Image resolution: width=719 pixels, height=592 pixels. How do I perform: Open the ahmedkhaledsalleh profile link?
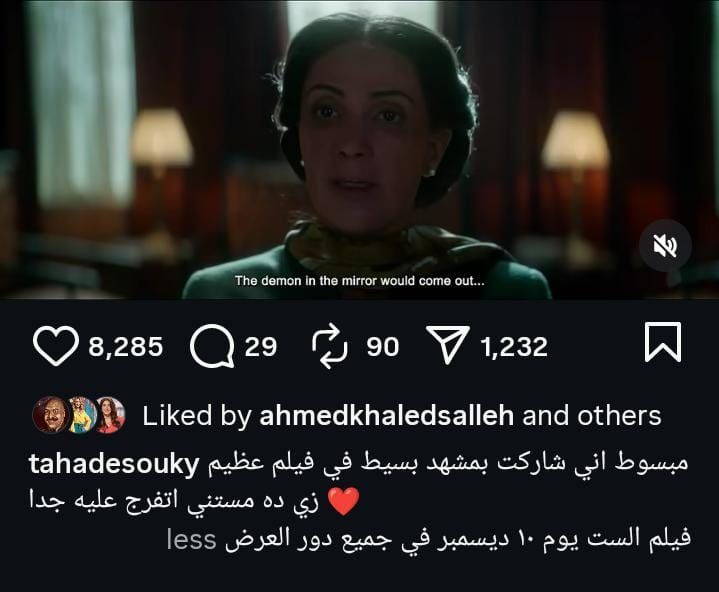(387, 416)
